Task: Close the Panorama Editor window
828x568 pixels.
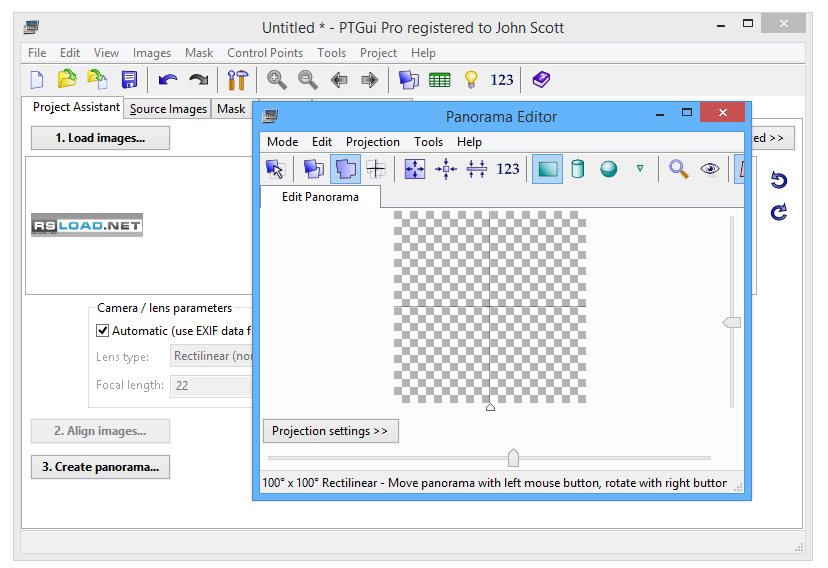Action: click(x=722, y=112)
